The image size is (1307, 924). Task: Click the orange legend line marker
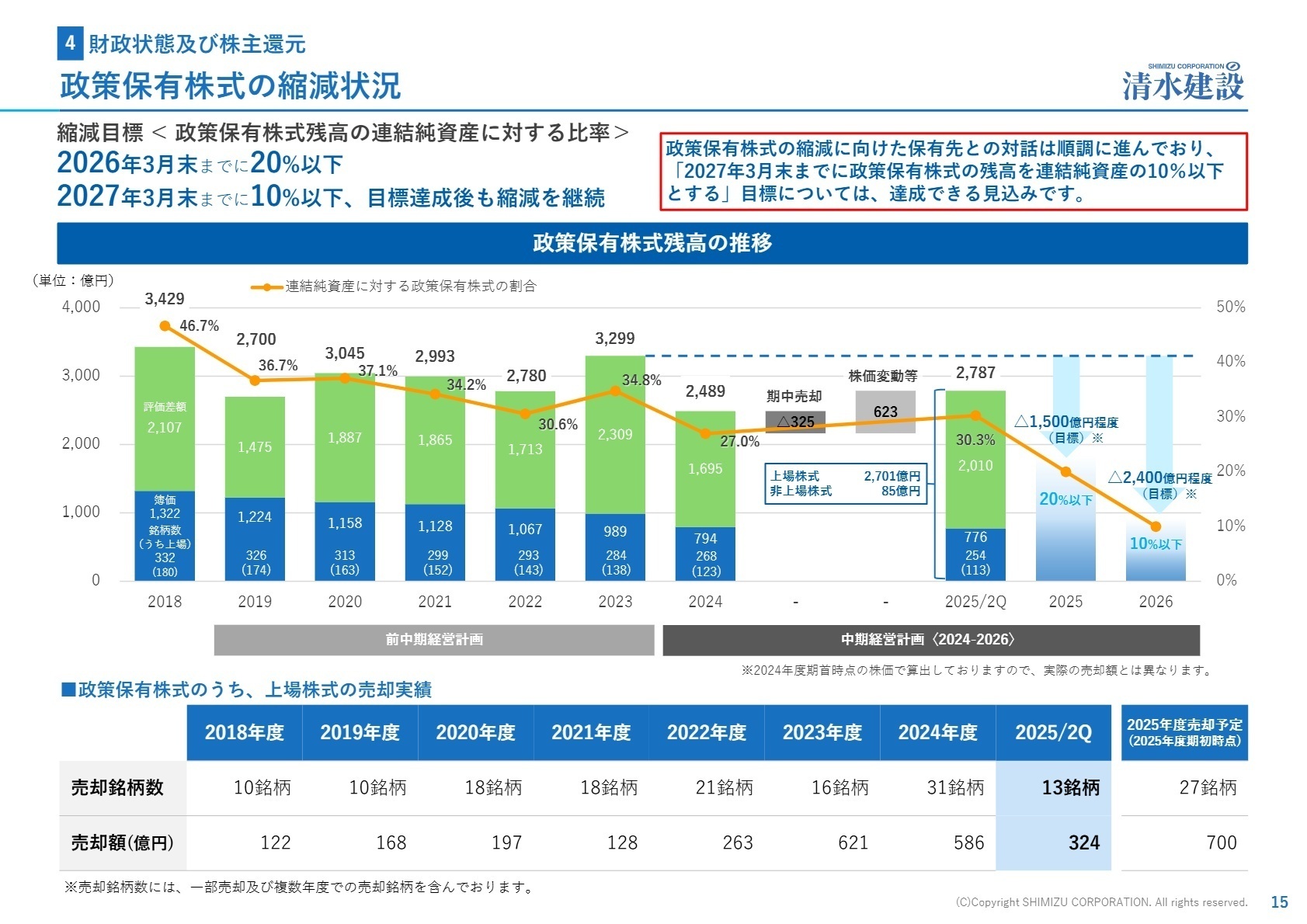click(x=266, y=287)
